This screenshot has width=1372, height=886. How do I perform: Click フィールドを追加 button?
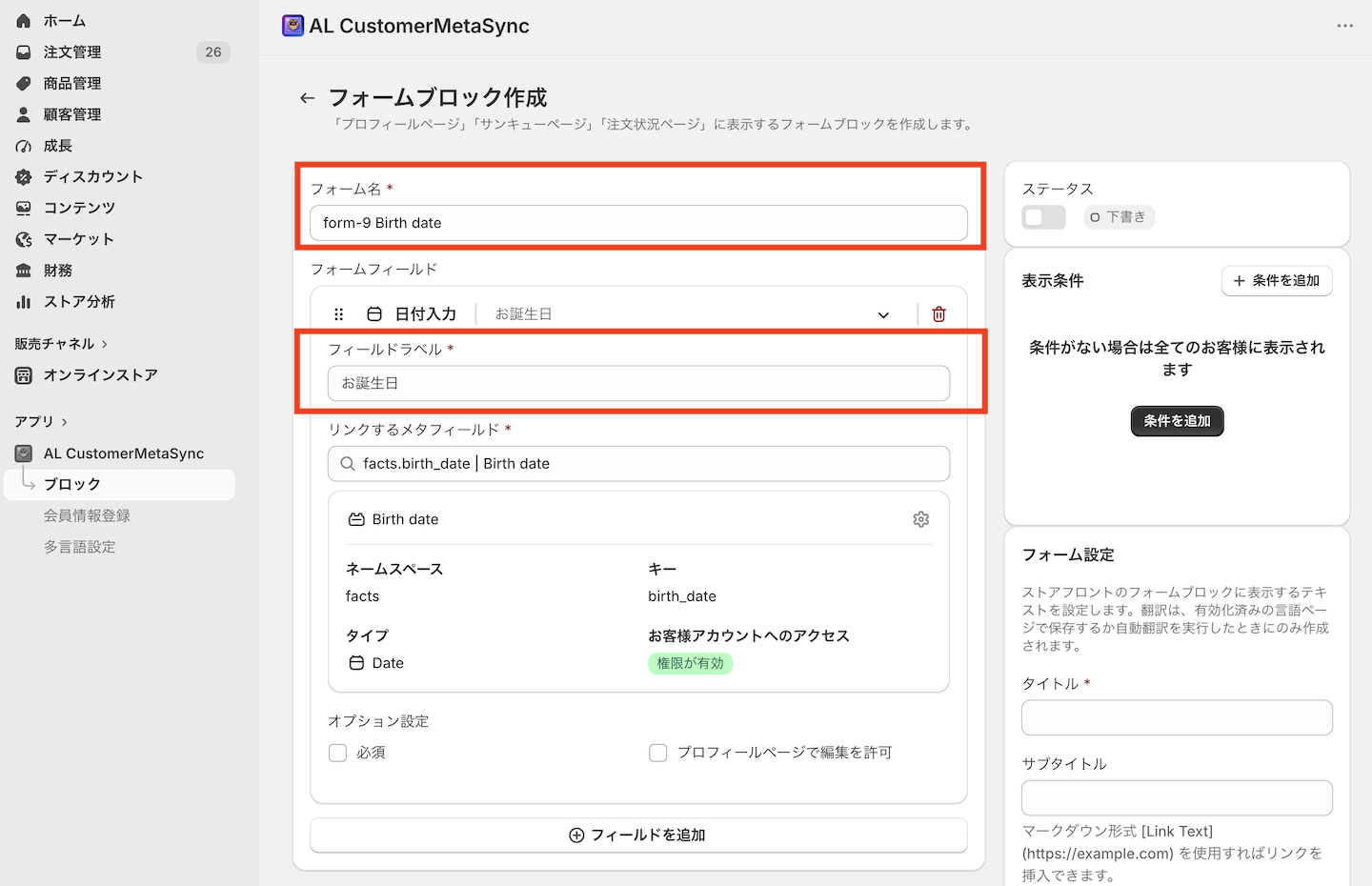pos(638,836)
